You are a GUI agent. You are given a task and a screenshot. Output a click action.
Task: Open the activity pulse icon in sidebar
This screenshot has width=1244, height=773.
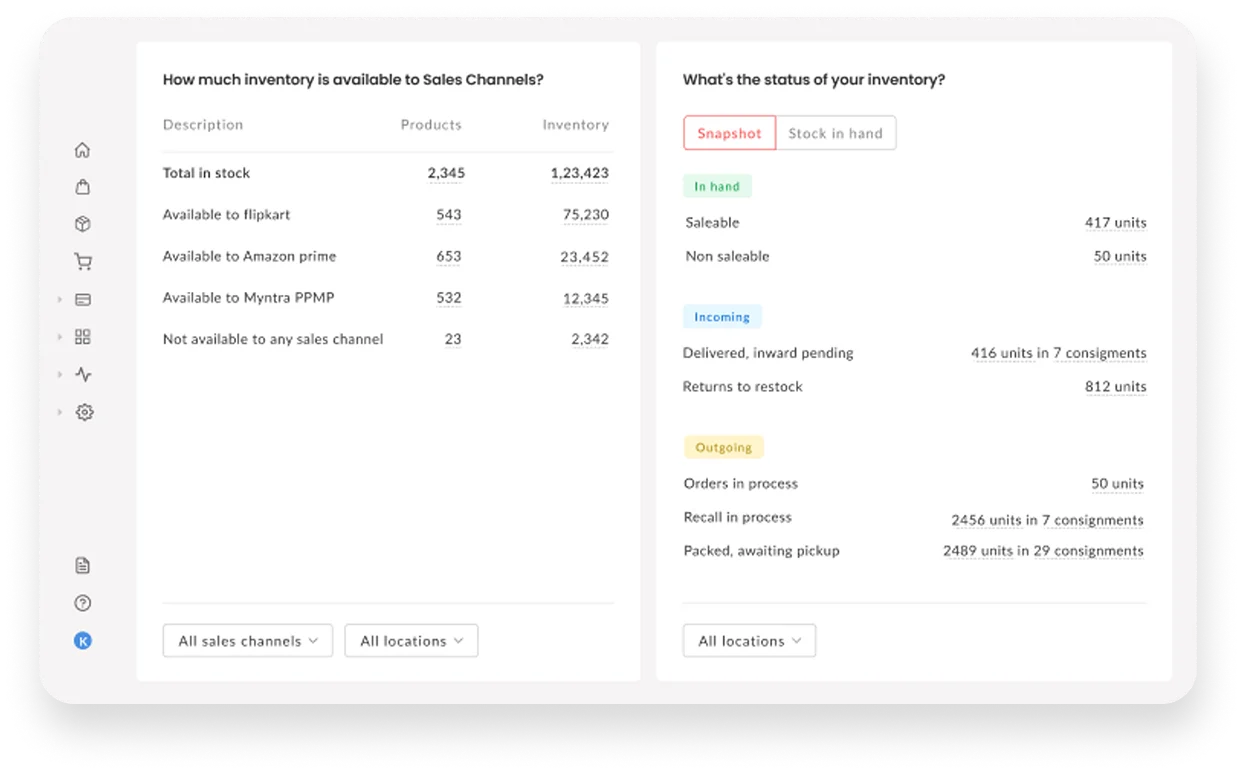(x=83, y=374)
